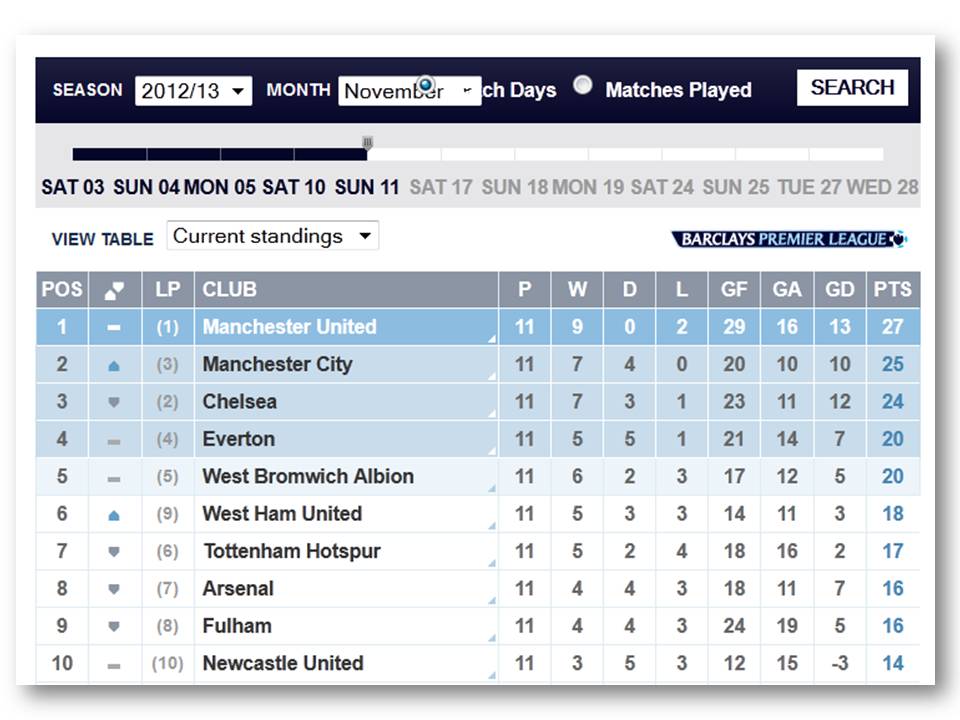Image resolution: width=960 pixels, height=720 pixels.
Task: Open the Newcastle United club link
Action: click(x=283, y=663)
